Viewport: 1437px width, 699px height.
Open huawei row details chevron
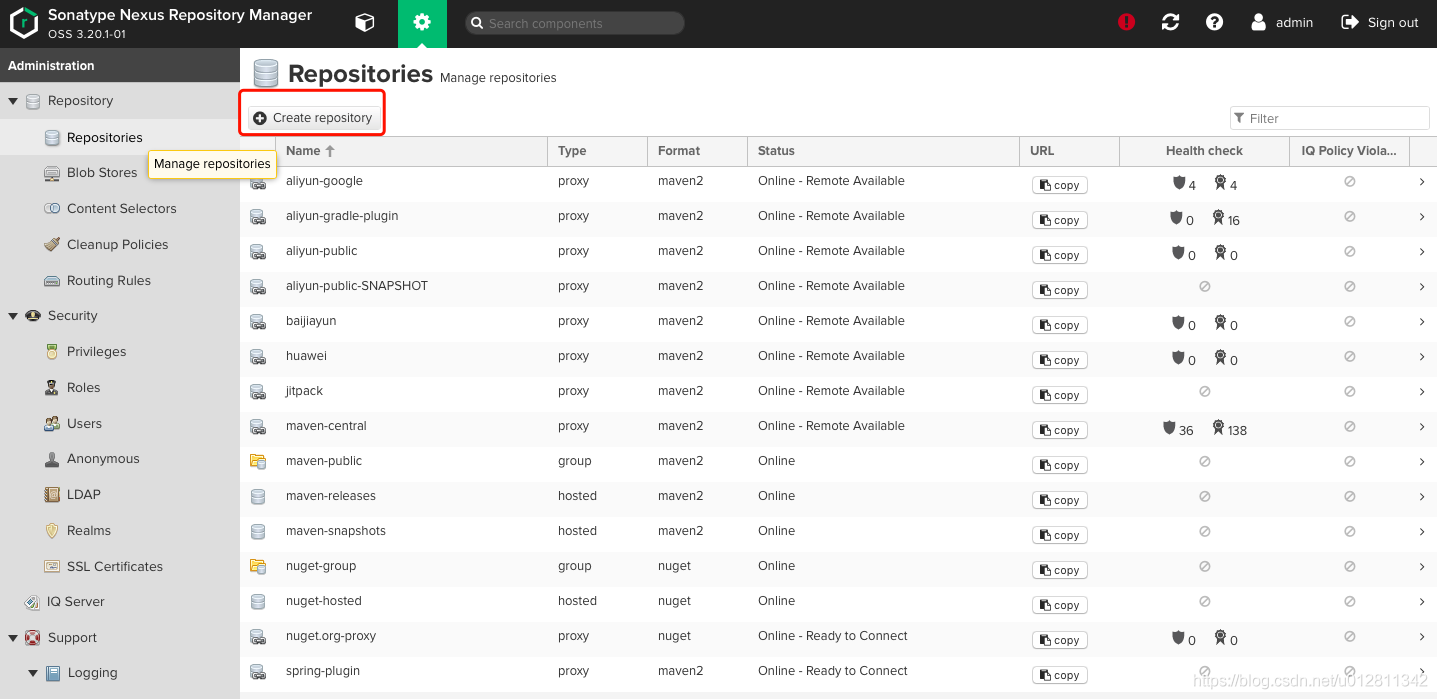click(1422, 357)
